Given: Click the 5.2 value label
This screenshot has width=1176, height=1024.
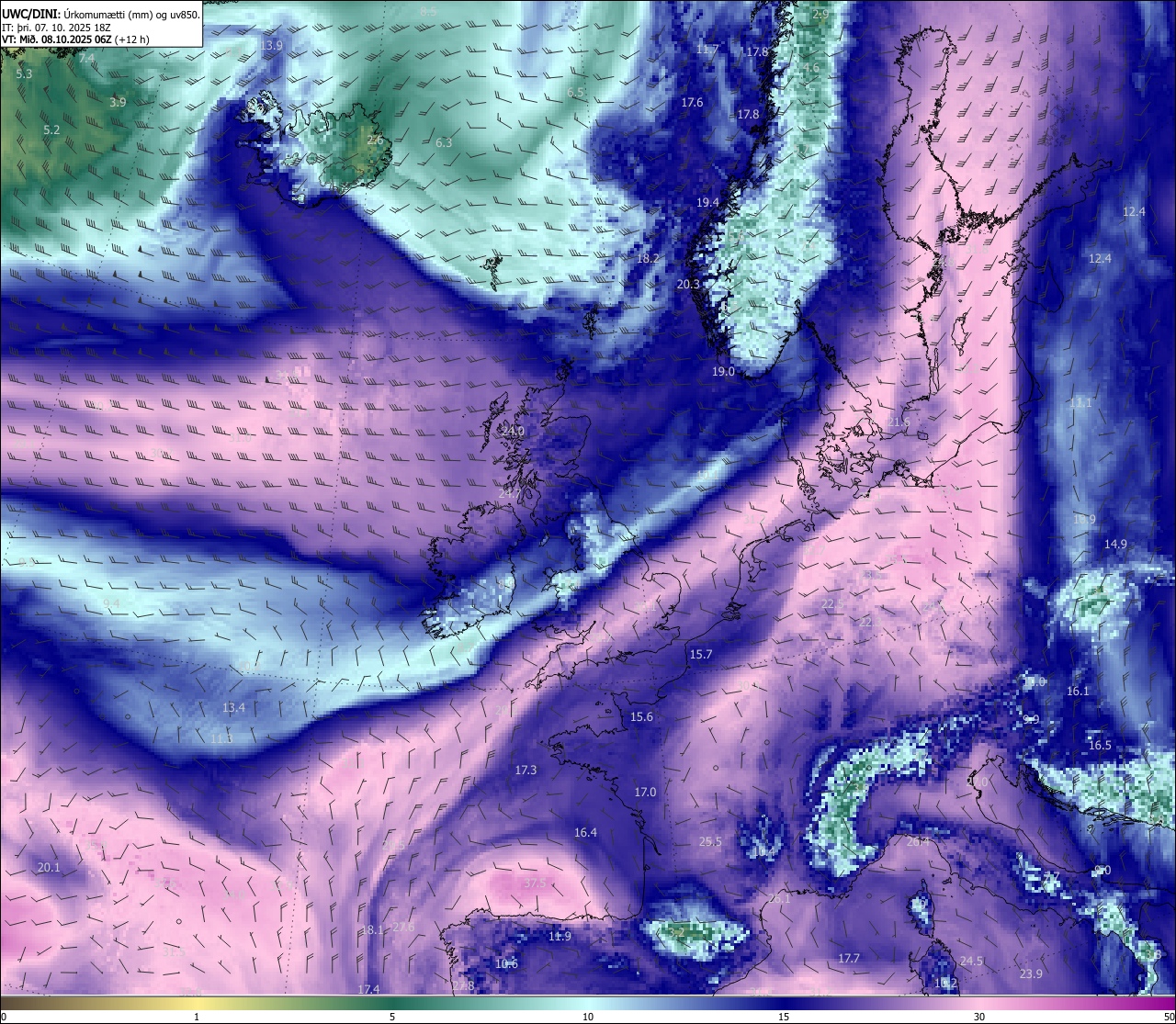Looking at the screenshot, I should click(x=51, y=130).
